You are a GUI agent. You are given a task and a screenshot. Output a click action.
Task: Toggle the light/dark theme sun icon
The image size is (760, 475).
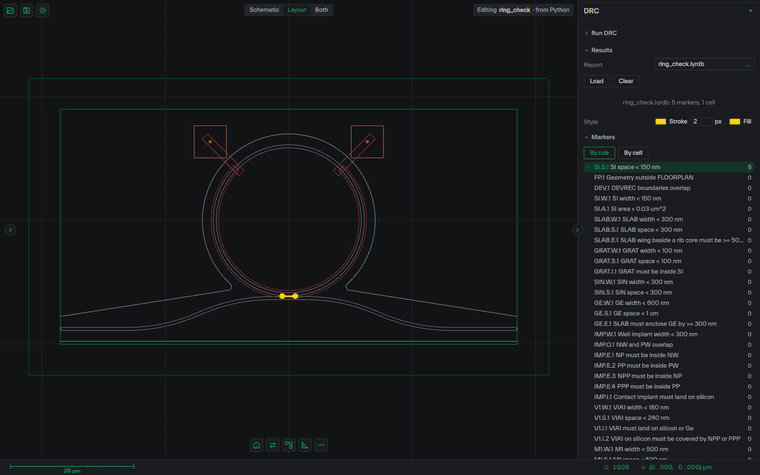pos(43,10)
